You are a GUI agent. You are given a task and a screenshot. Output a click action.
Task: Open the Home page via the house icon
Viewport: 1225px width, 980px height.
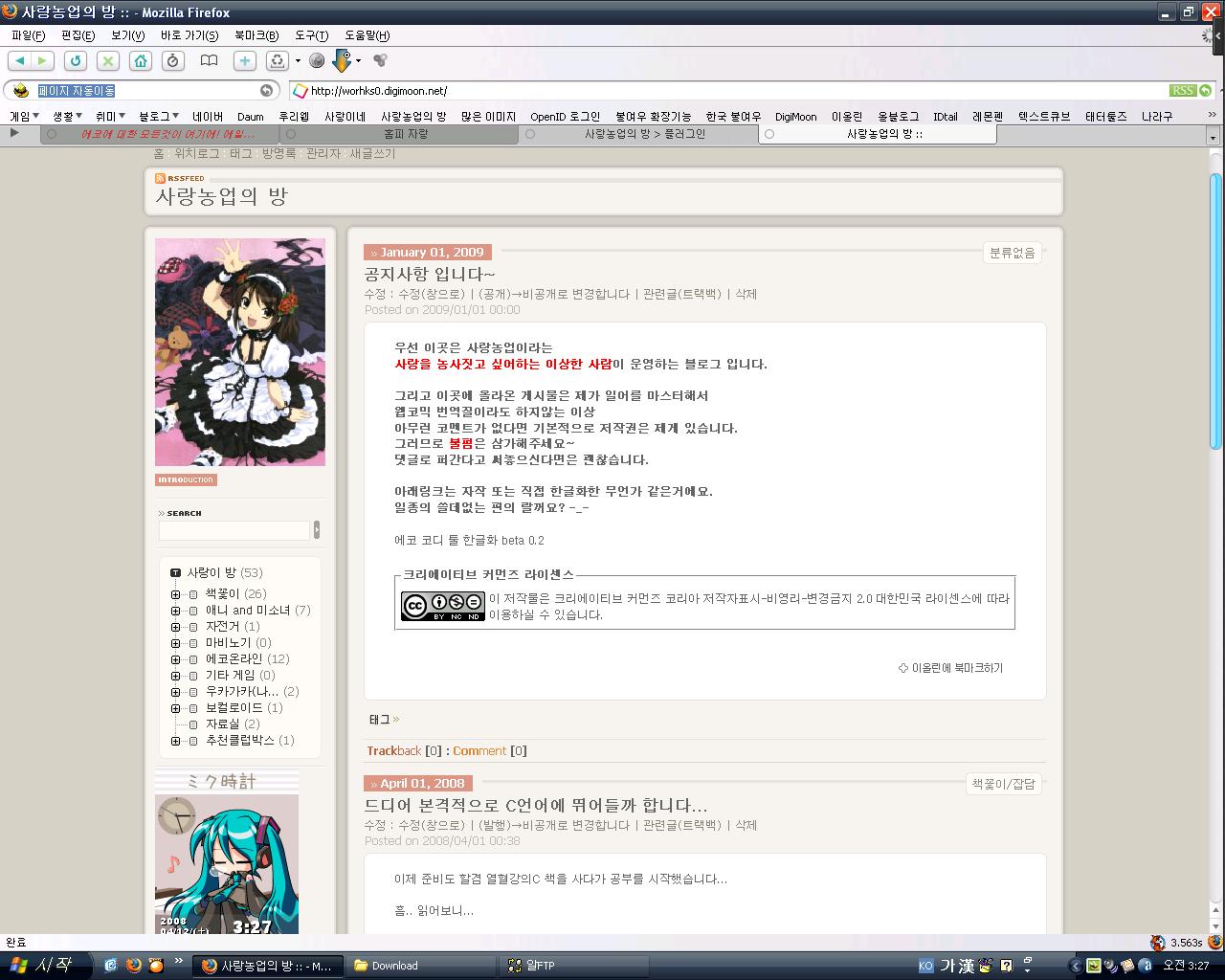click(141, 60)
